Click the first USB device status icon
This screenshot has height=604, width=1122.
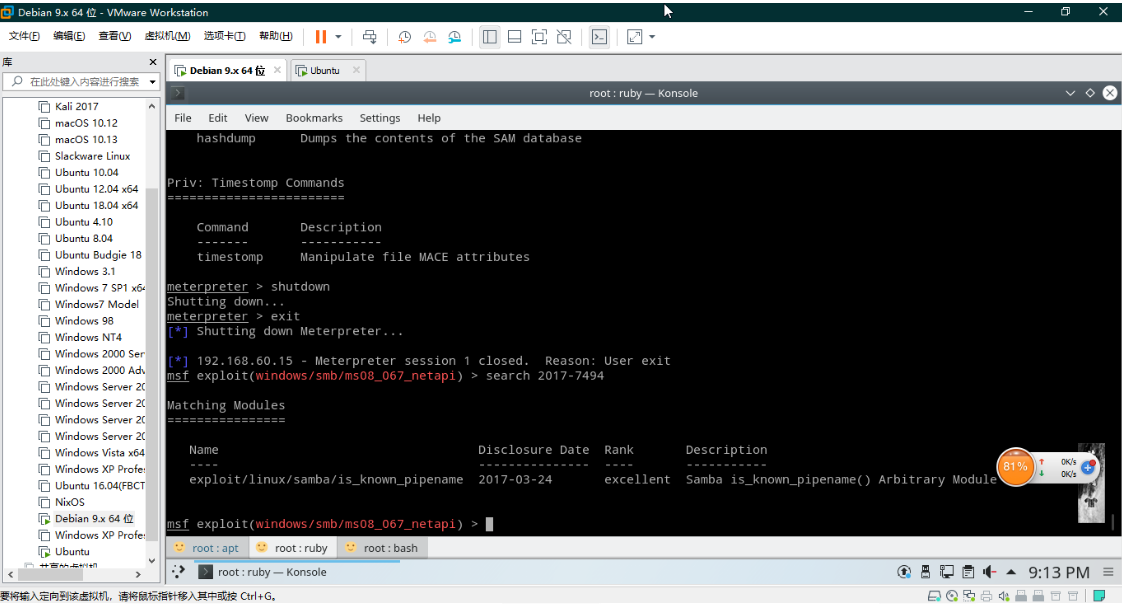[x=1021, y=595]
